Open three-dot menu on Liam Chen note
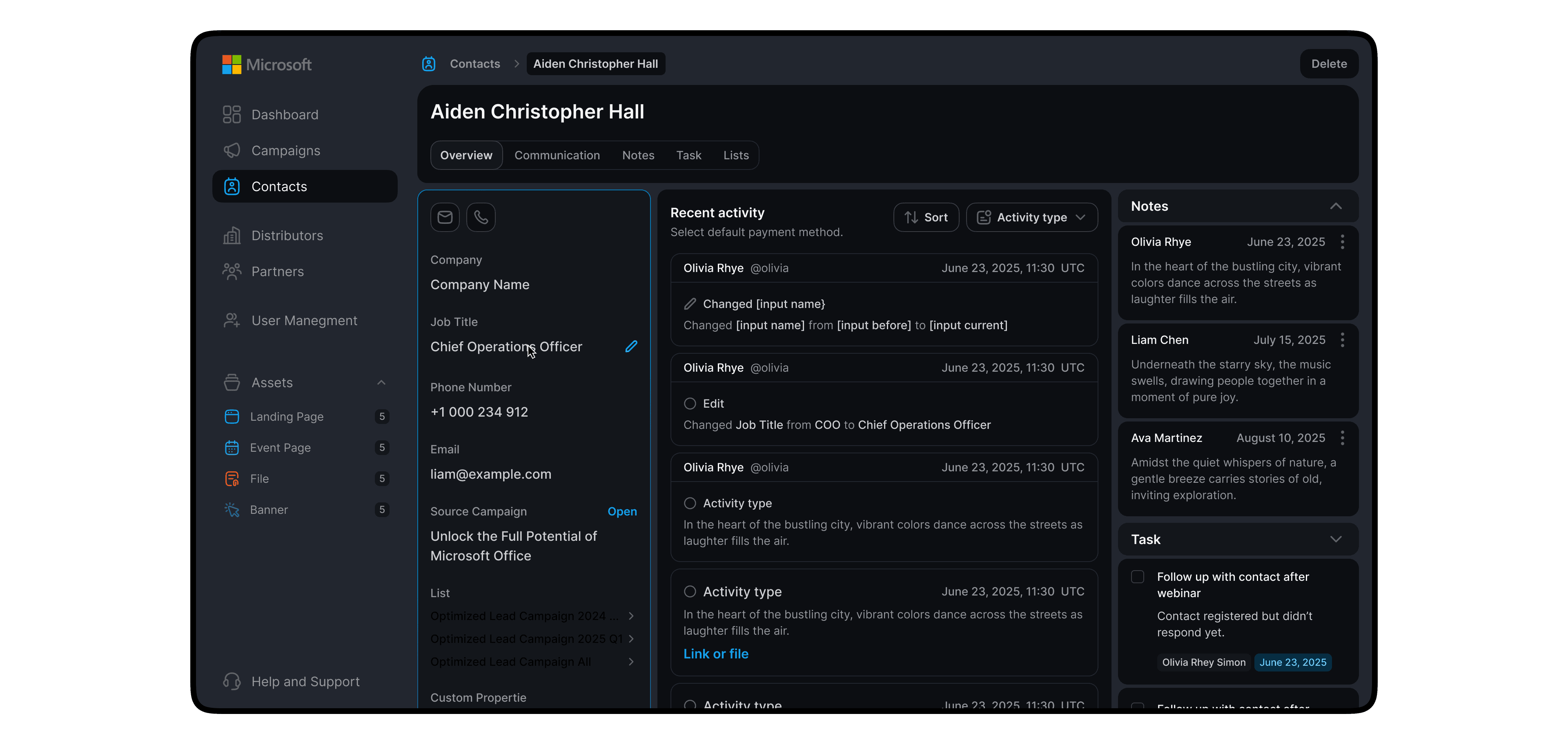 point(1342,340)
